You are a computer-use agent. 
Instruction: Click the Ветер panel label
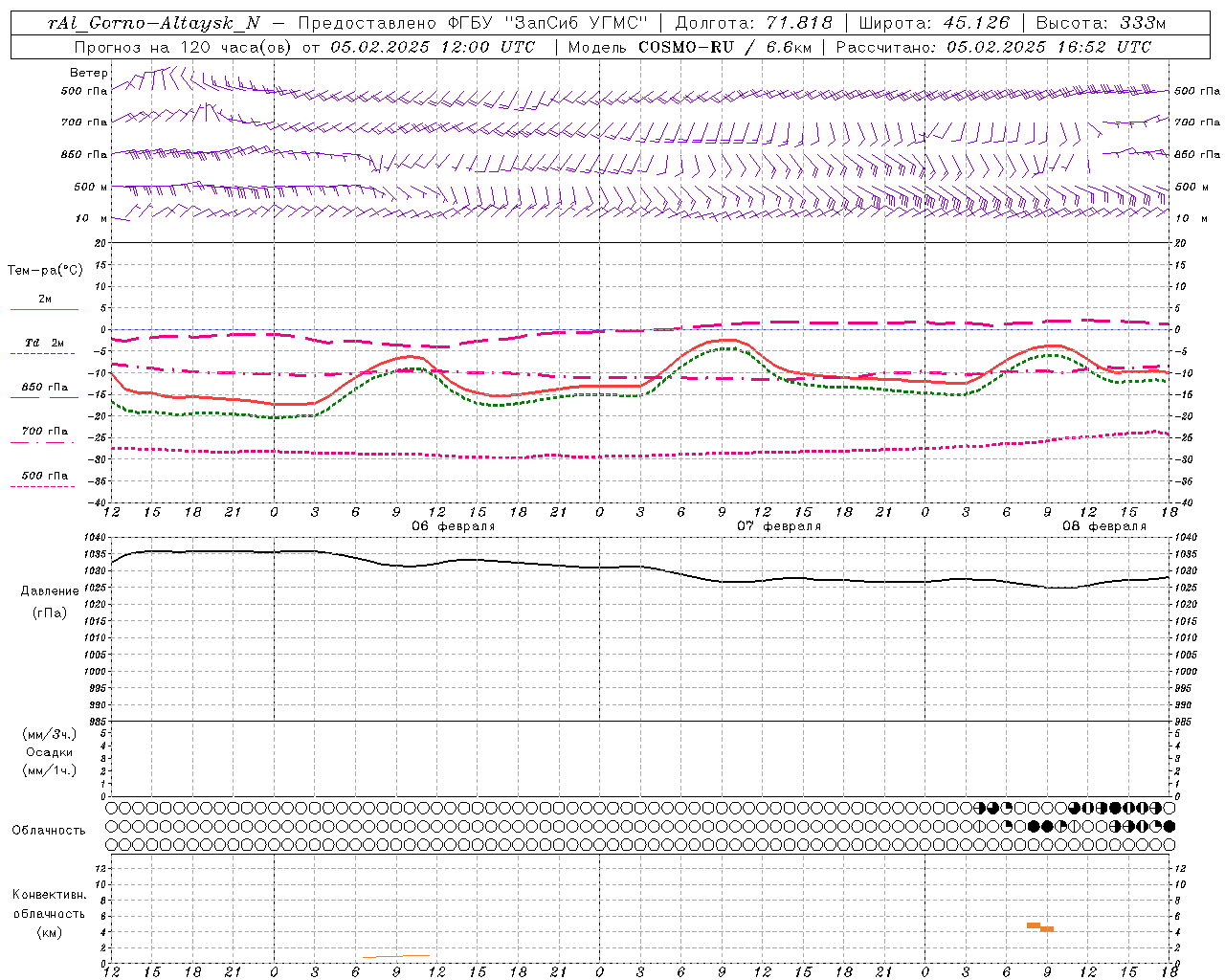(88, 73)
